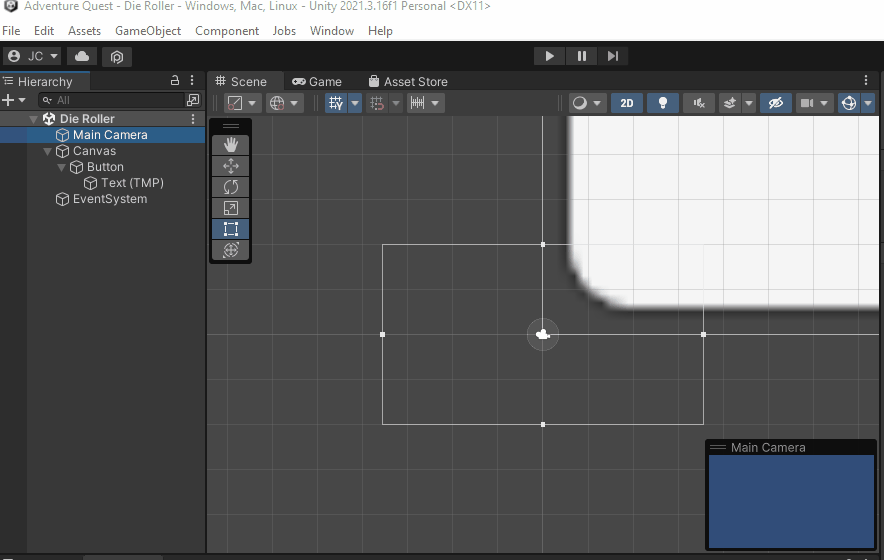Toggle scene lighting bulb

662,103
